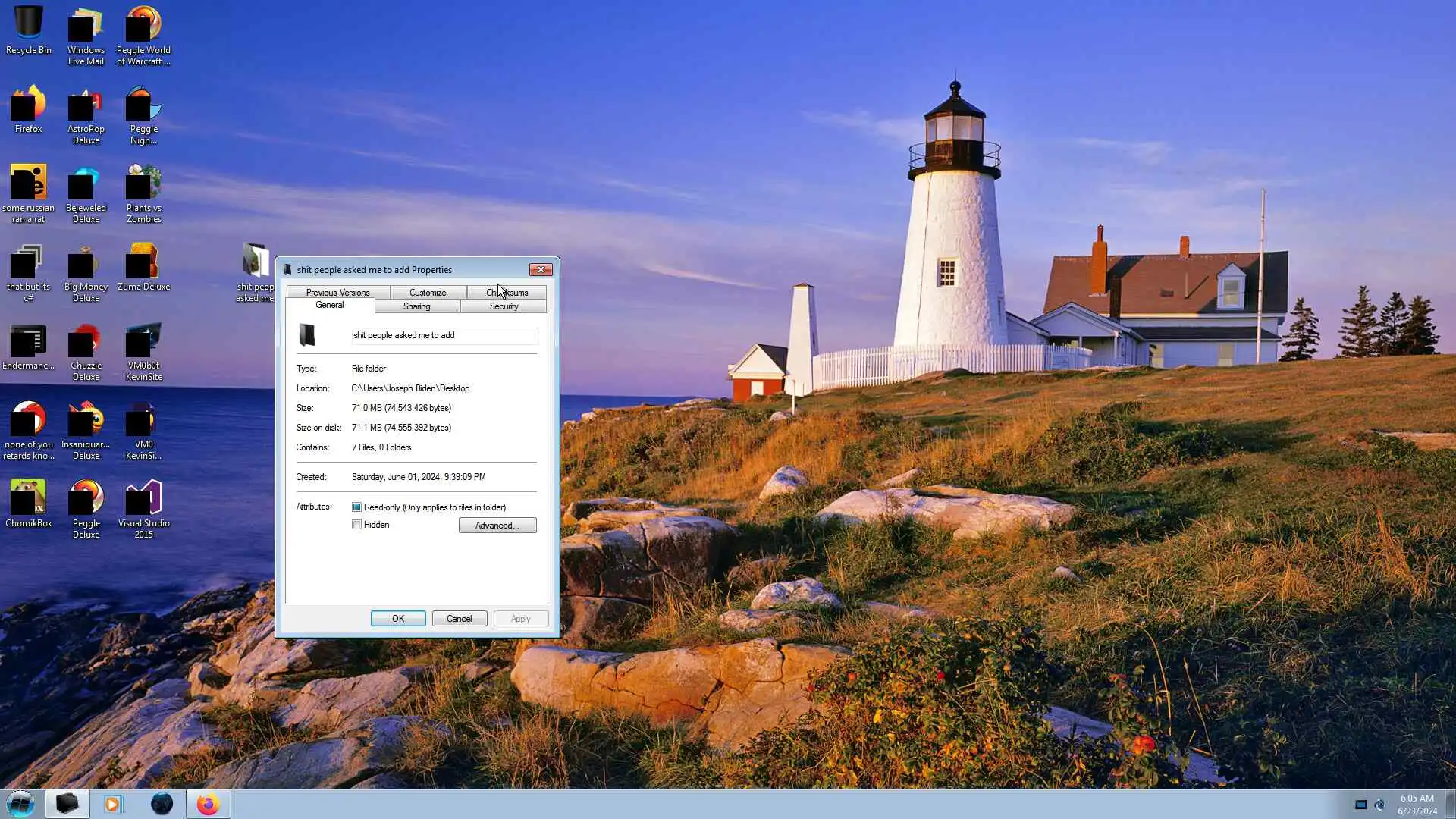The image size is (1456, 819).
Task: Switch to the Security tab
Action: [504, 306]
